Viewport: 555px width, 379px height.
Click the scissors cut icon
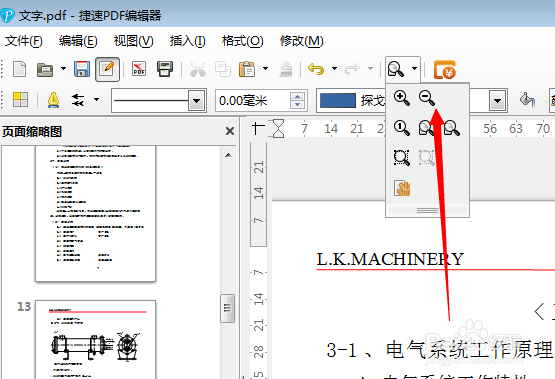click(x=198, y=69)
